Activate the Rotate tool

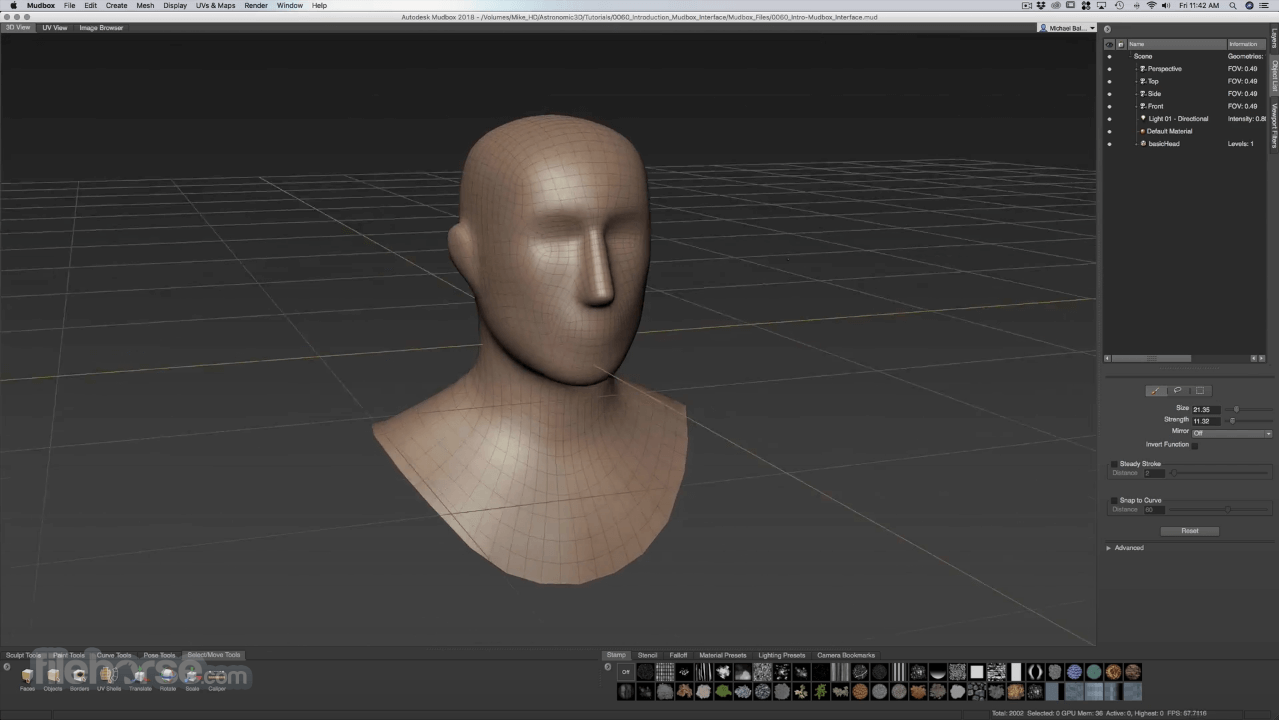pyautogui.click(x=167, y=677)
